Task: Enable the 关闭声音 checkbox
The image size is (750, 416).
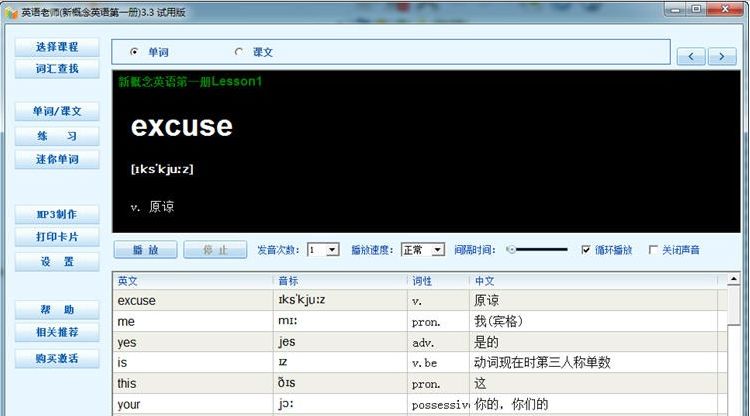Action: coord(654,250)
